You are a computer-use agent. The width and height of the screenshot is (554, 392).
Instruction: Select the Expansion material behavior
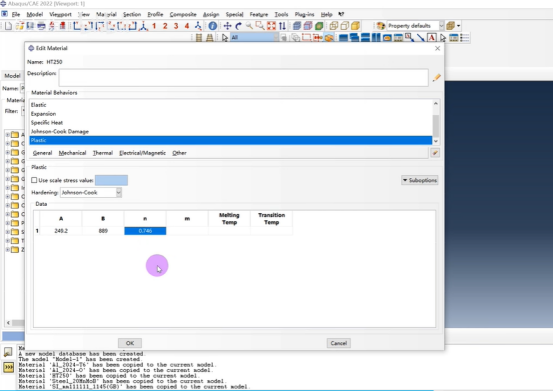click(x=230, y=114)
